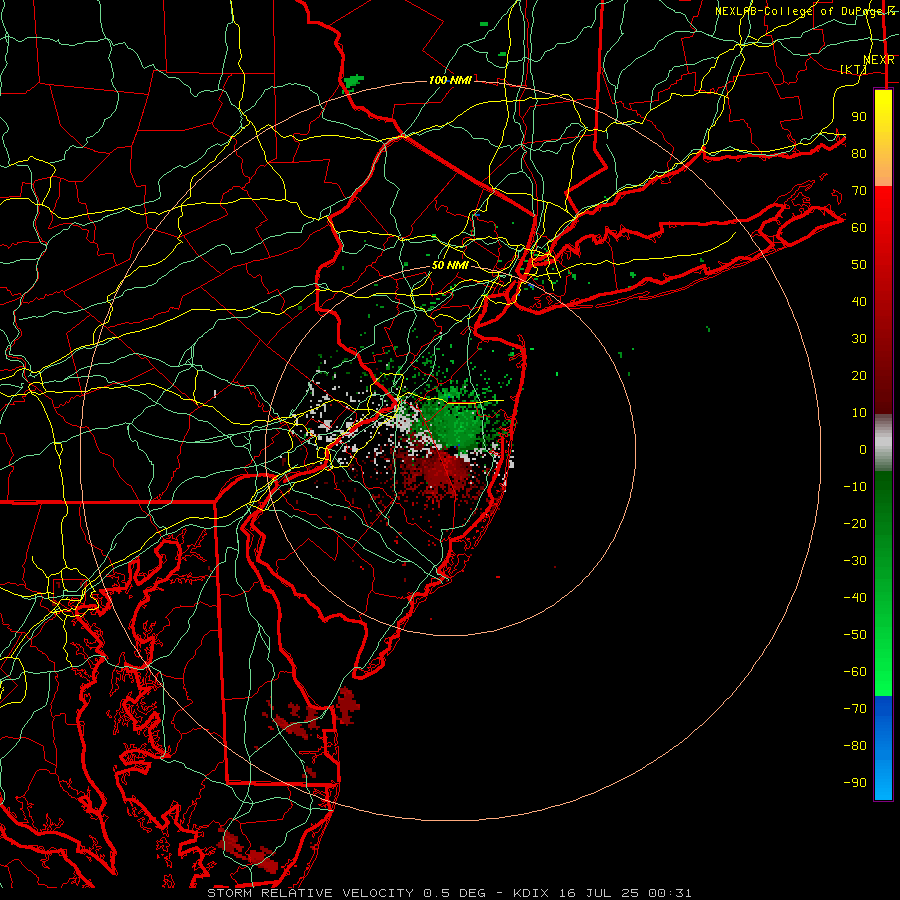Click the 50 value on the scale
The width and height of the screenshot is (900, 900).
[859, 265]
